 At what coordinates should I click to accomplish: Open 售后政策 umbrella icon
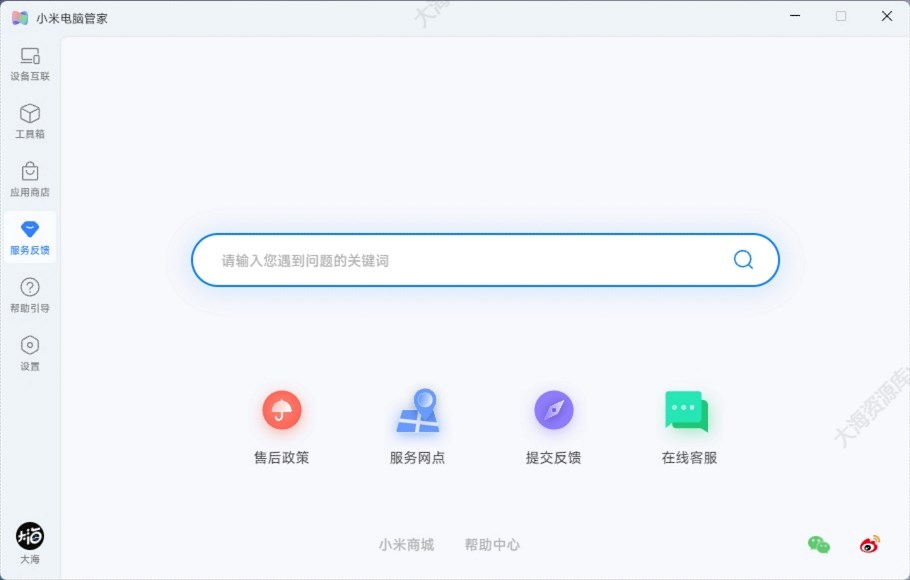pyautogui.click(x=281, y=410)
